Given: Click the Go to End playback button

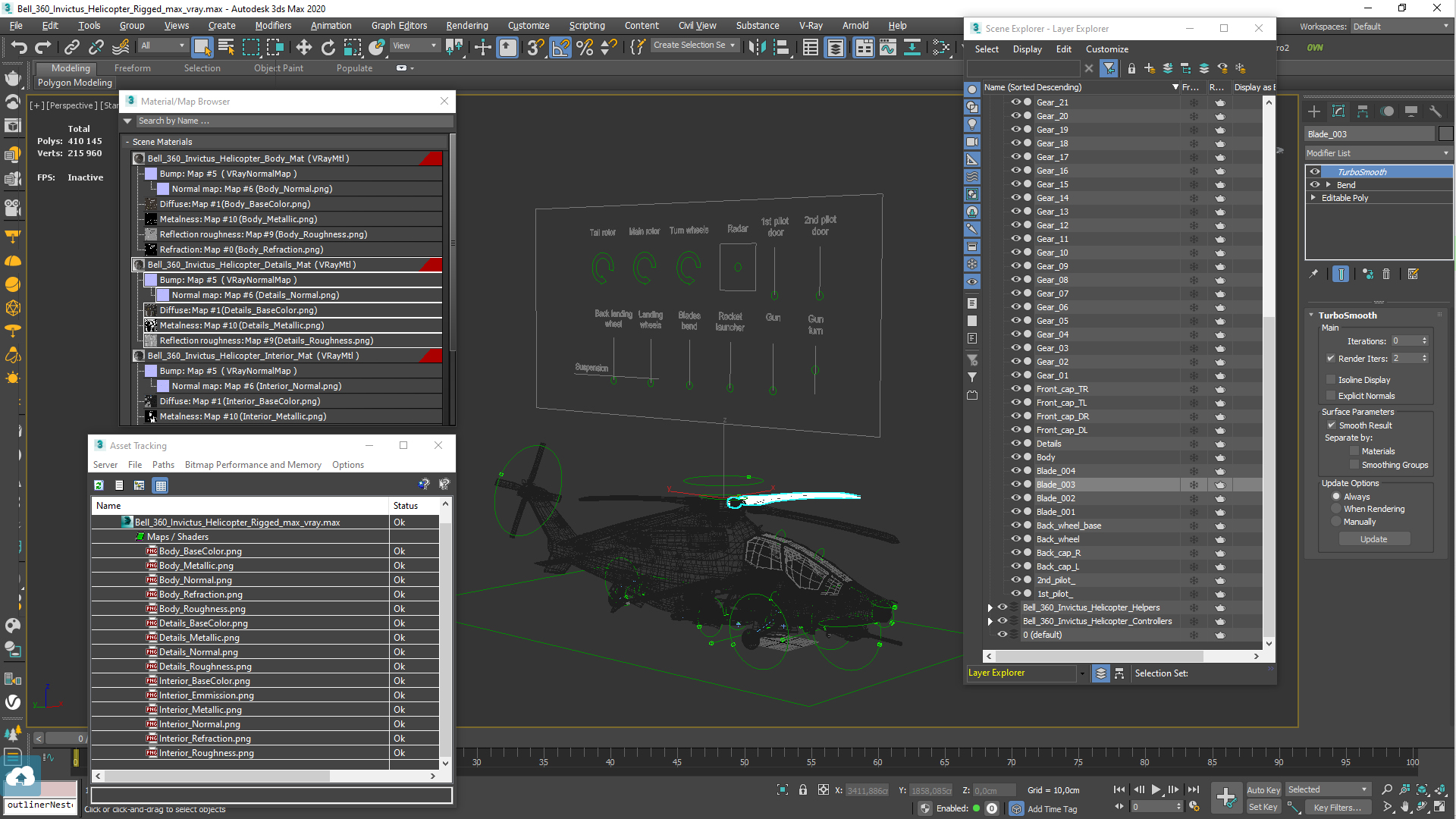Looking at the screenshot, I should click(x=1193, y=789).
